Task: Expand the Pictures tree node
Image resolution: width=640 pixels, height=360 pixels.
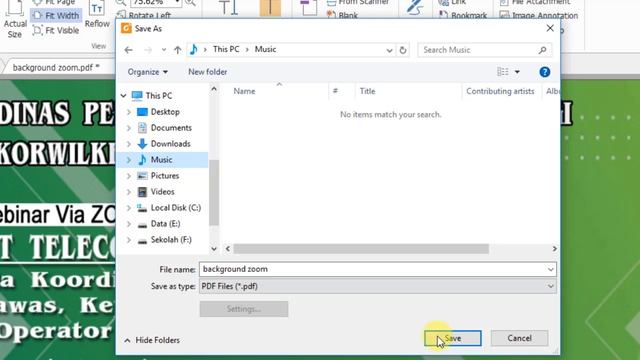Action: 129,176
